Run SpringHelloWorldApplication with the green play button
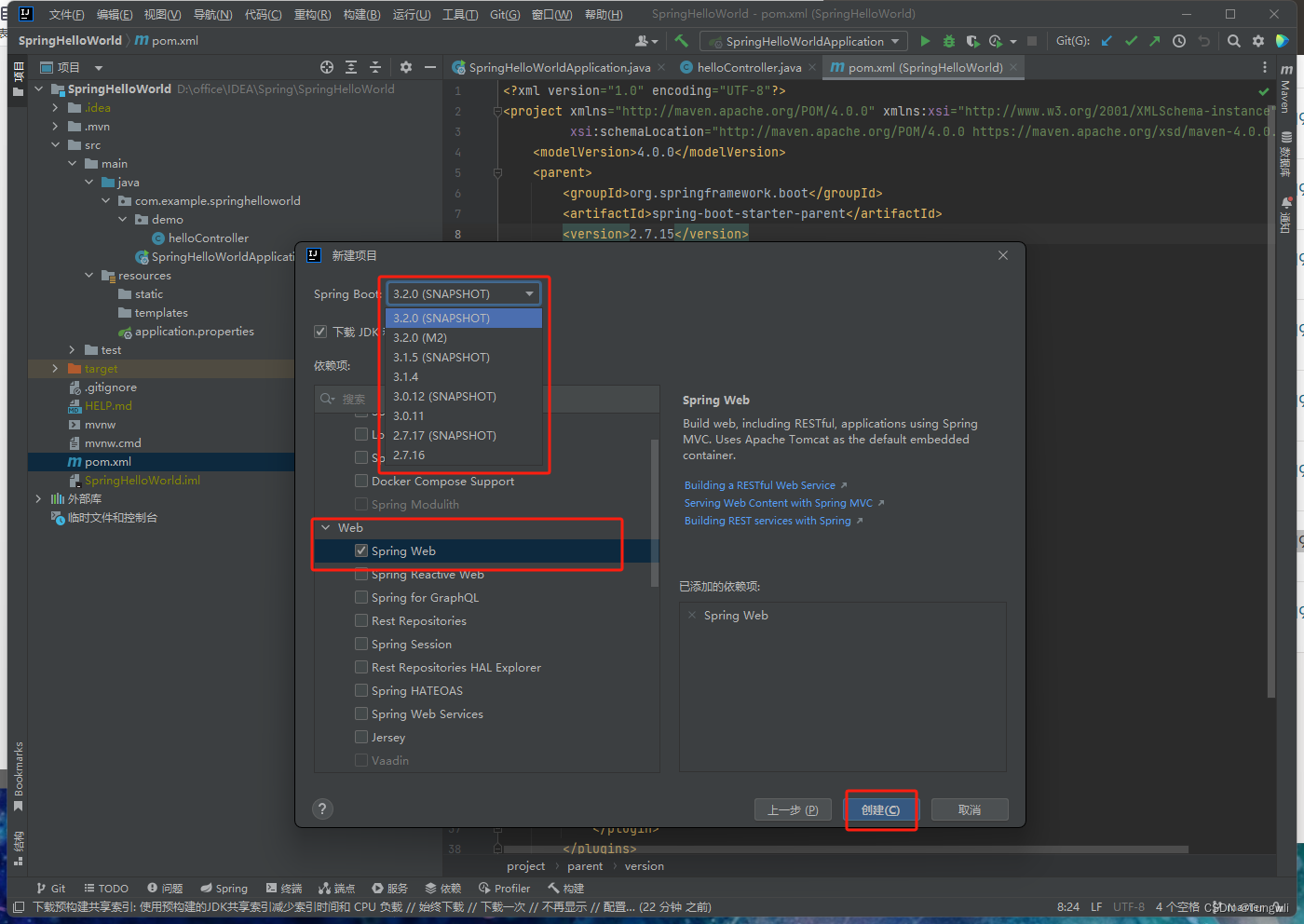The height and width of the screenshot is (924, 1304). coord(925,41)
